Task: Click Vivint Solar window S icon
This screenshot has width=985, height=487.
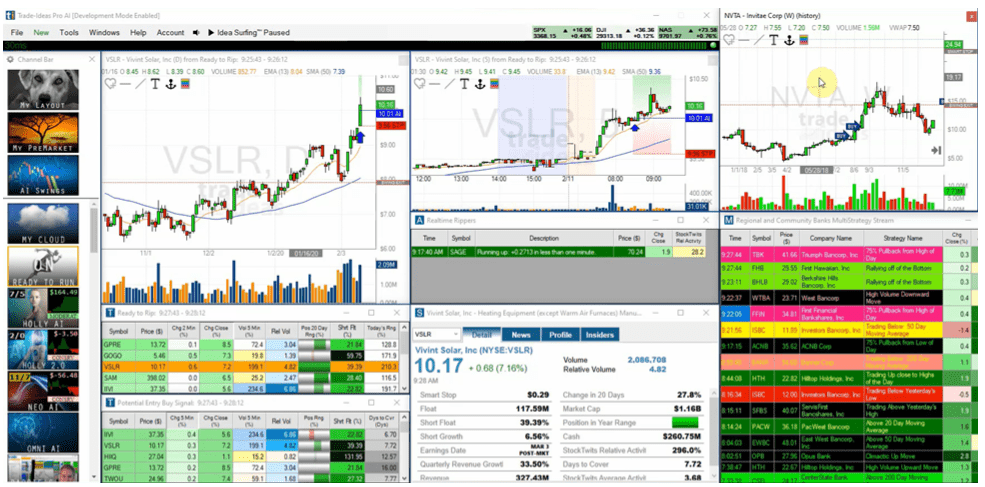Action: pos(418,312)
